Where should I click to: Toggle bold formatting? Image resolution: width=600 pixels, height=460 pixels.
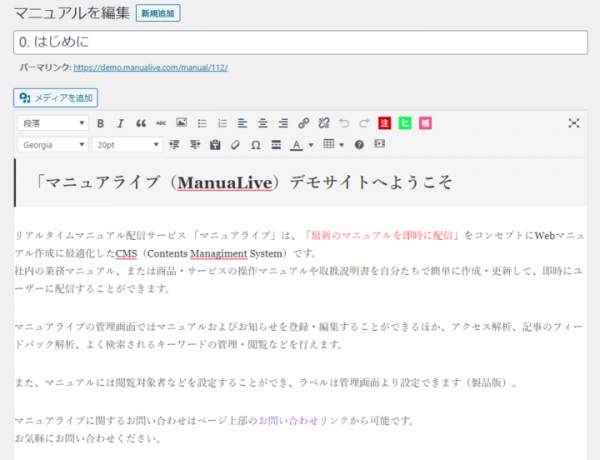point(100,123)
